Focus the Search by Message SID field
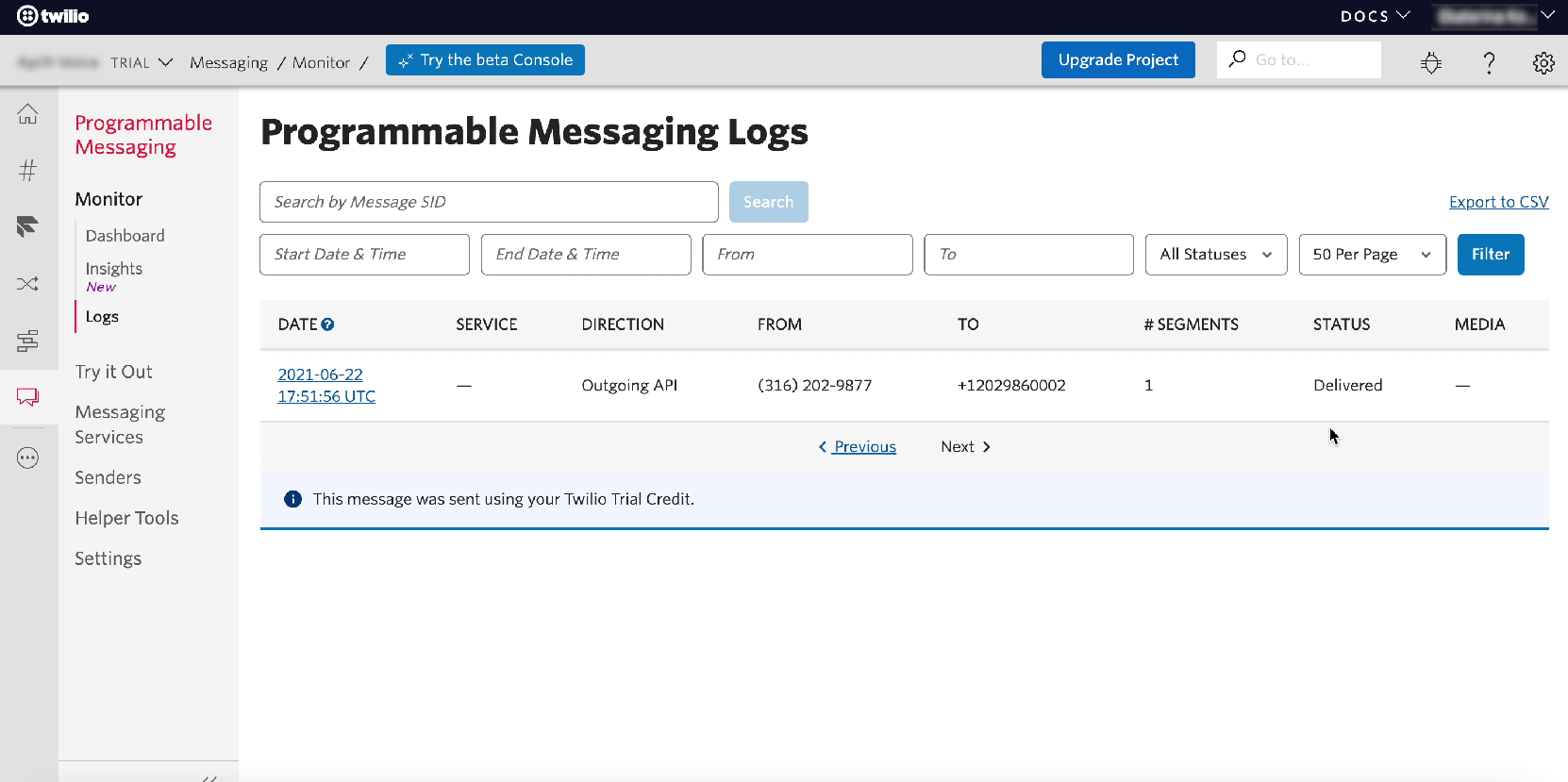The width and height of the screenshot is (1568, 782). click(489, 202)
